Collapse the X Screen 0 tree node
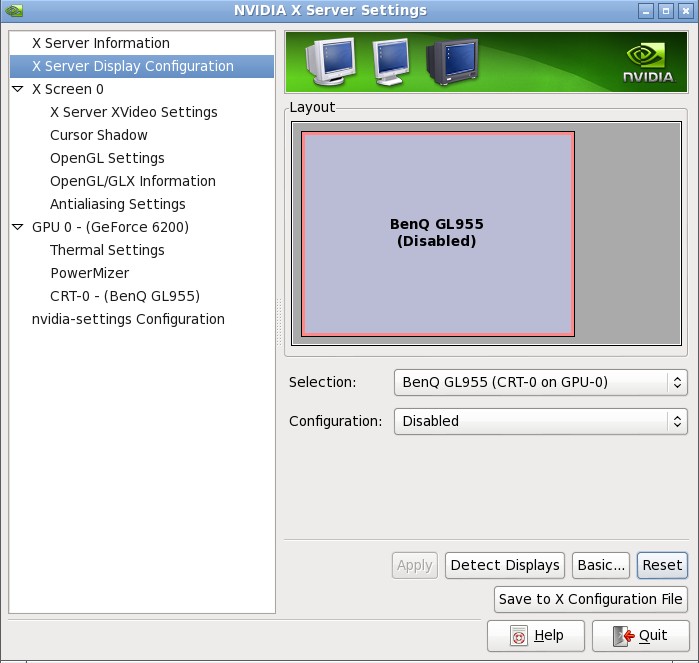The width and height of the screenshot is (699, 663). click(x=18, y=89)
